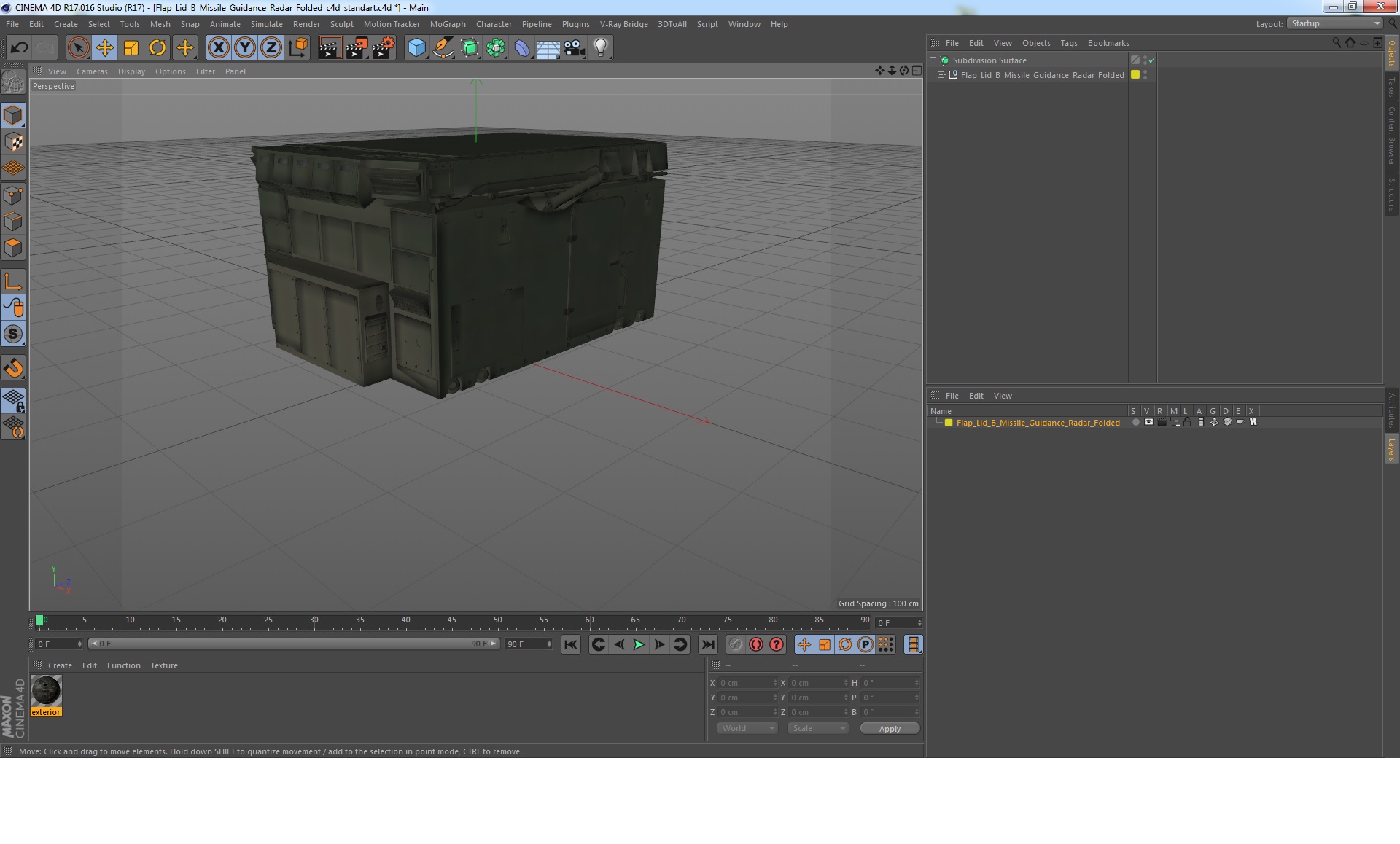
Task: Add a Cube primitive object
Action: click(416, 48)
